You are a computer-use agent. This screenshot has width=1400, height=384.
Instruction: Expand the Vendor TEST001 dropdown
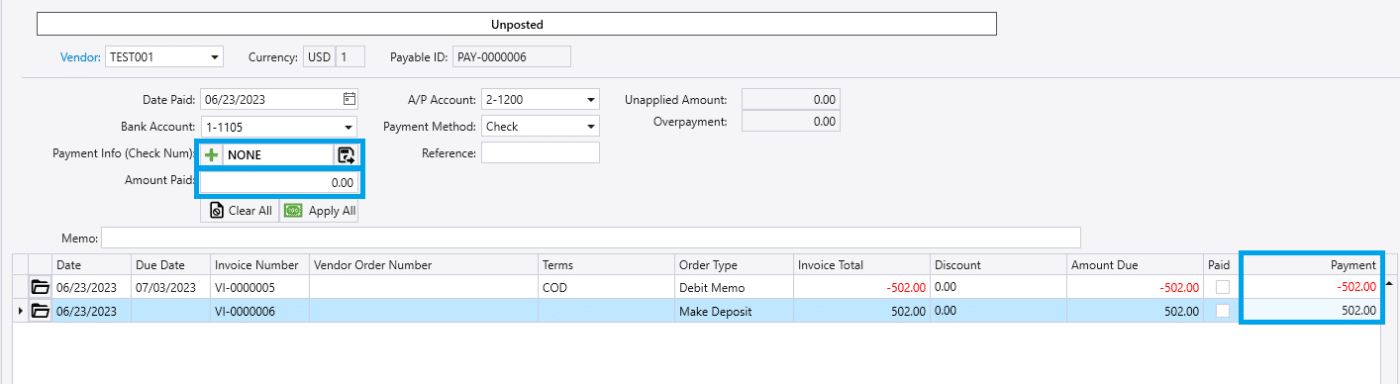coord(215,57)
